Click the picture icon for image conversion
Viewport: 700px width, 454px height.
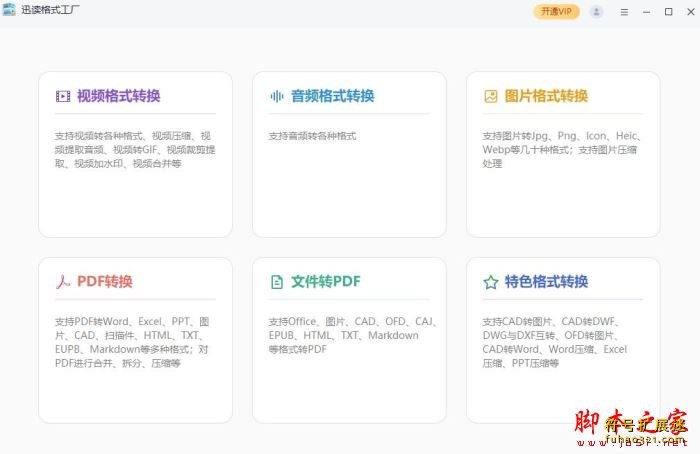491,96
